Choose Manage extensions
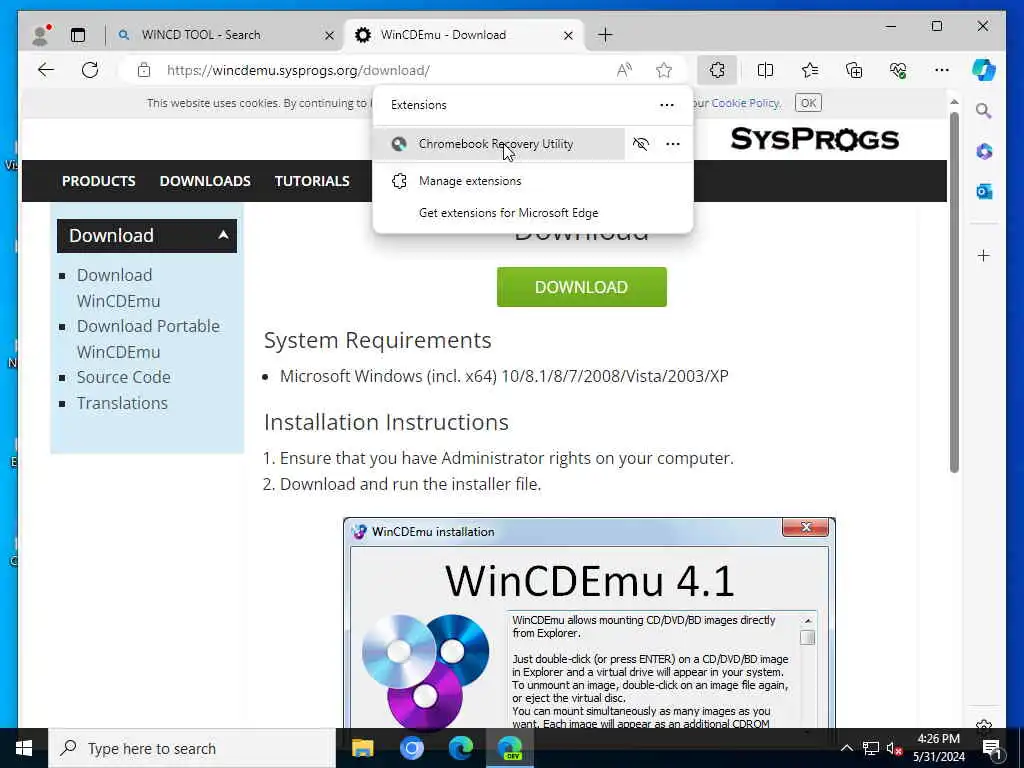This screenshot has width=1024, height=768. (x=533, y=181)
